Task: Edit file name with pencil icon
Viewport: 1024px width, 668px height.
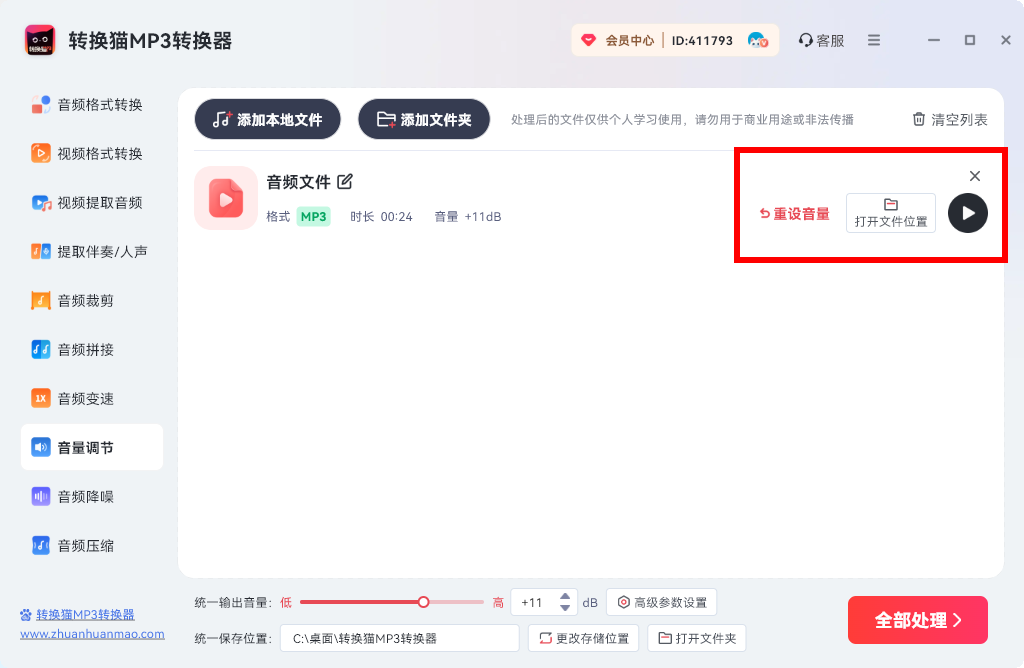Action: pyautogui.click(x=345, y=182)
